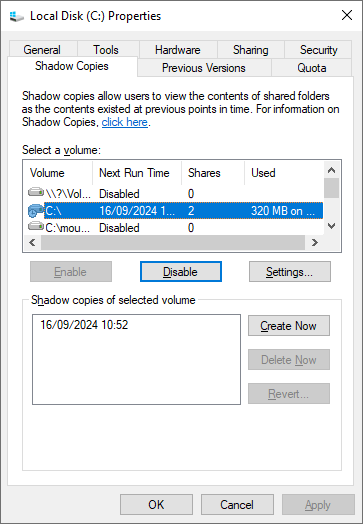The image size is (363, 524).
Task: Select the C:\mou... mounted volume icon
Action: point(36,227)
